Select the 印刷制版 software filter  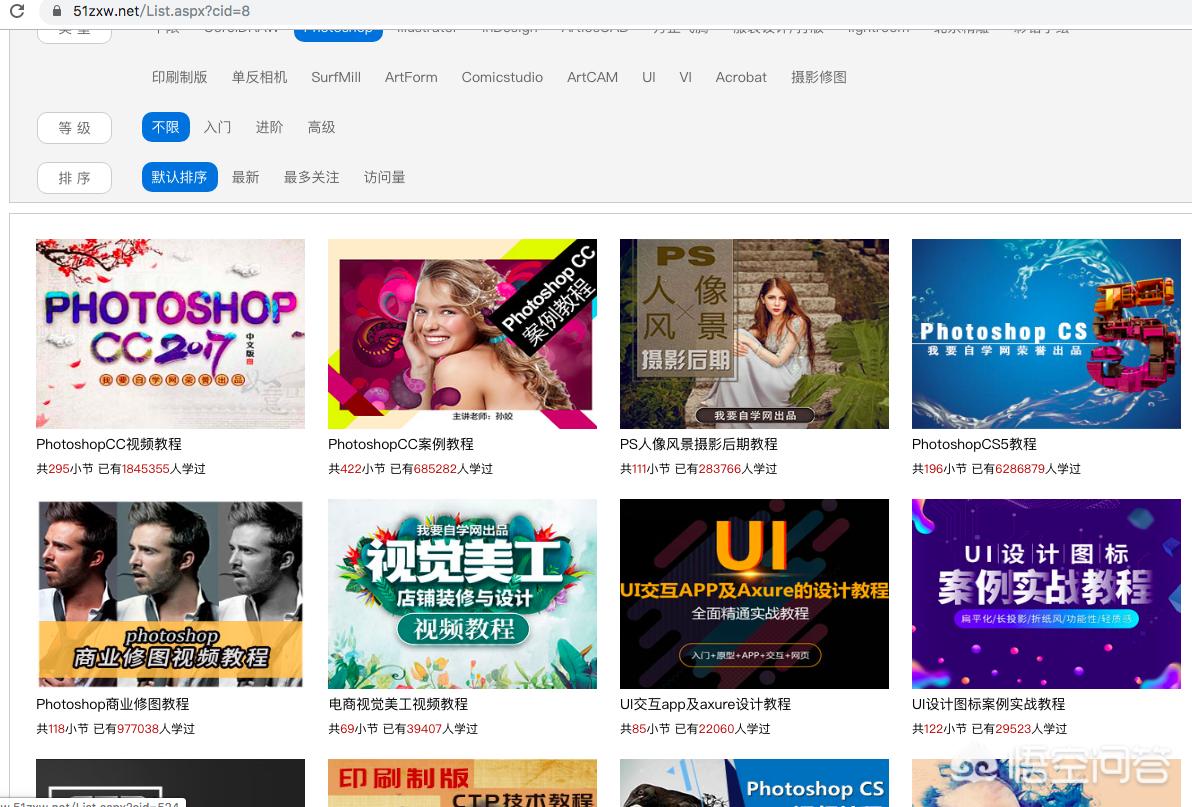tap(179, 77)
